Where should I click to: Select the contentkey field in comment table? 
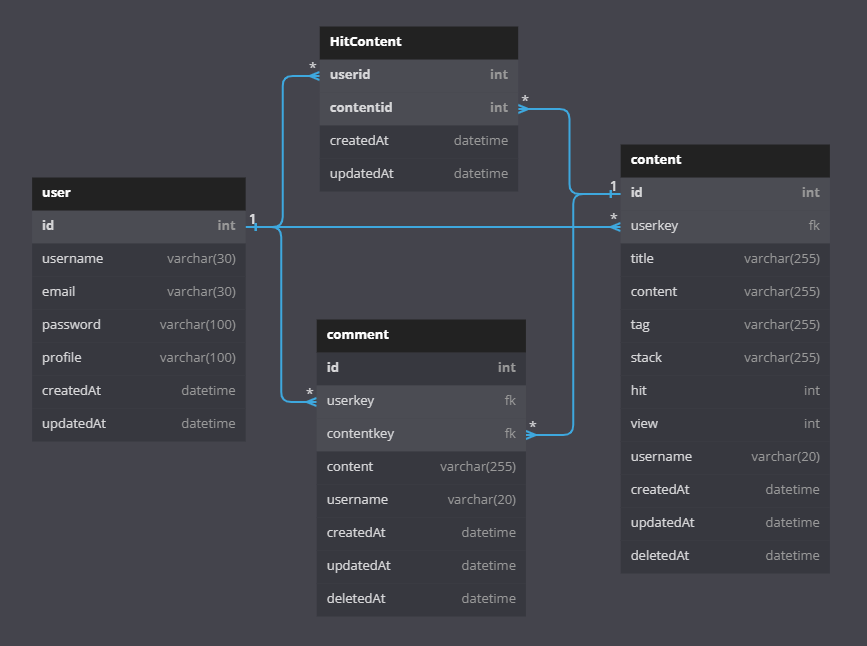(420, 434)
